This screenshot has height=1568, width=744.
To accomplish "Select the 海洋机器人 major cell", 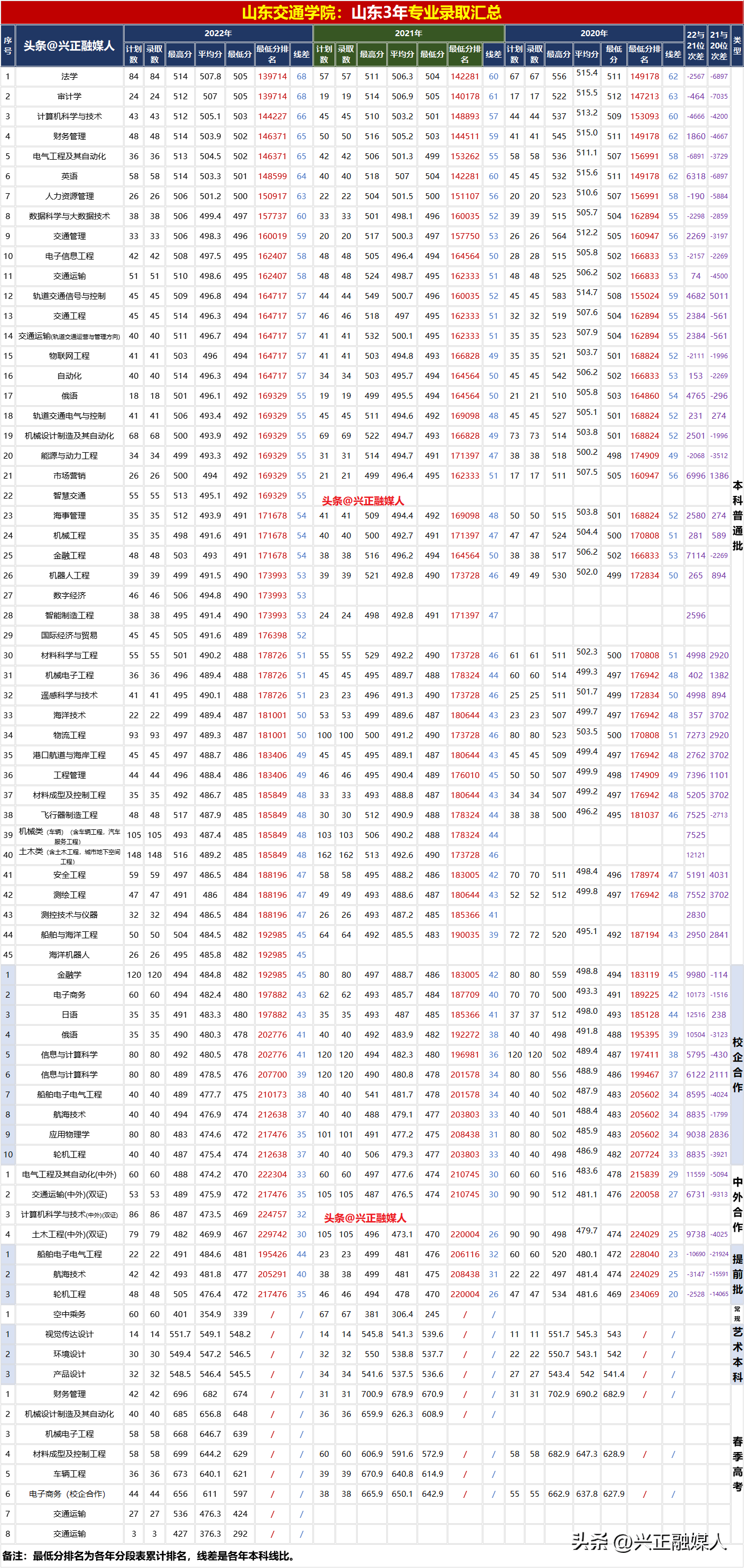I will (70, 956).
